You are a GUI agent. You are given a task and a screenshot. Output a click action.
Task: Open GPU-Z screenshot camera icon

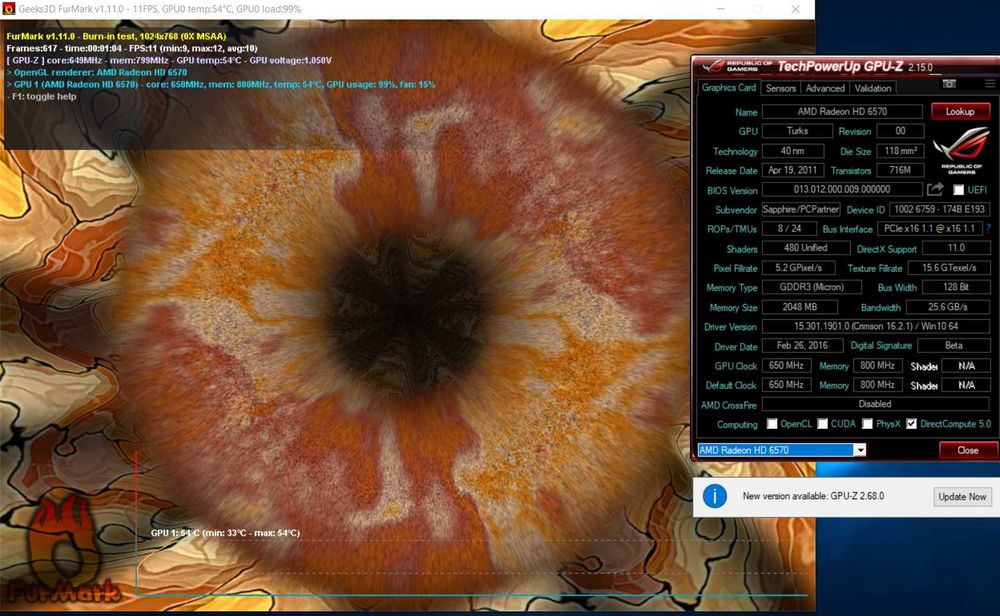(x=949, y=84)
